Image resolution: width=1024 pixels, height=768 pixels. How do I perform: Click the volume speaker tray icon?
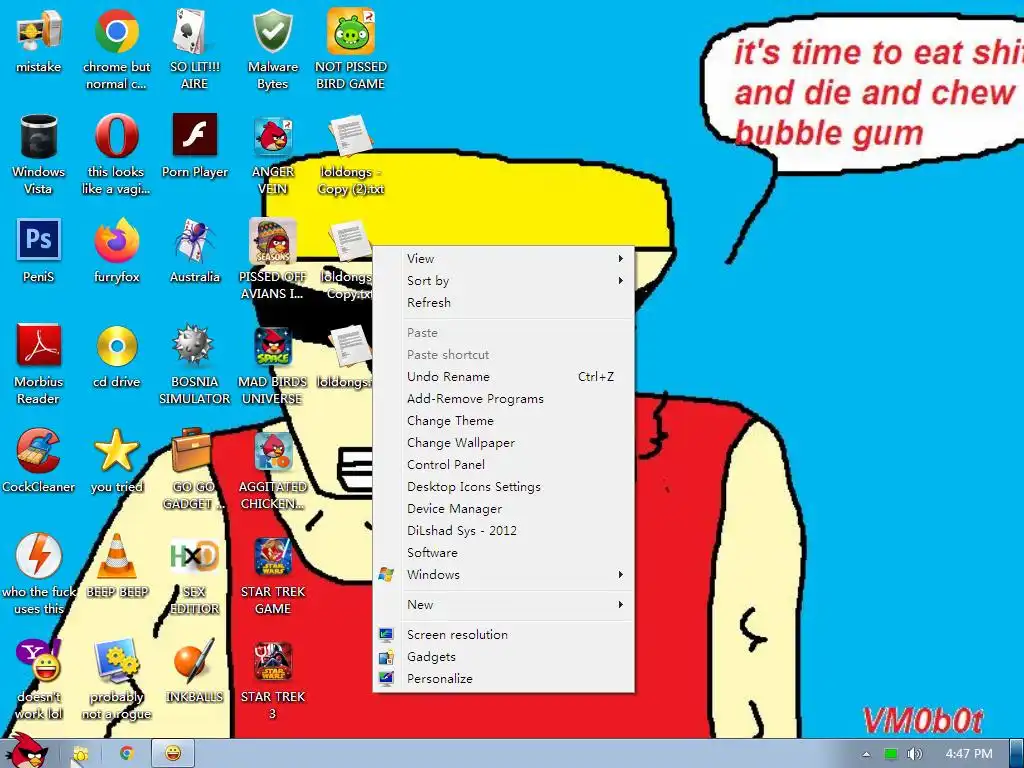coord(914,754)
